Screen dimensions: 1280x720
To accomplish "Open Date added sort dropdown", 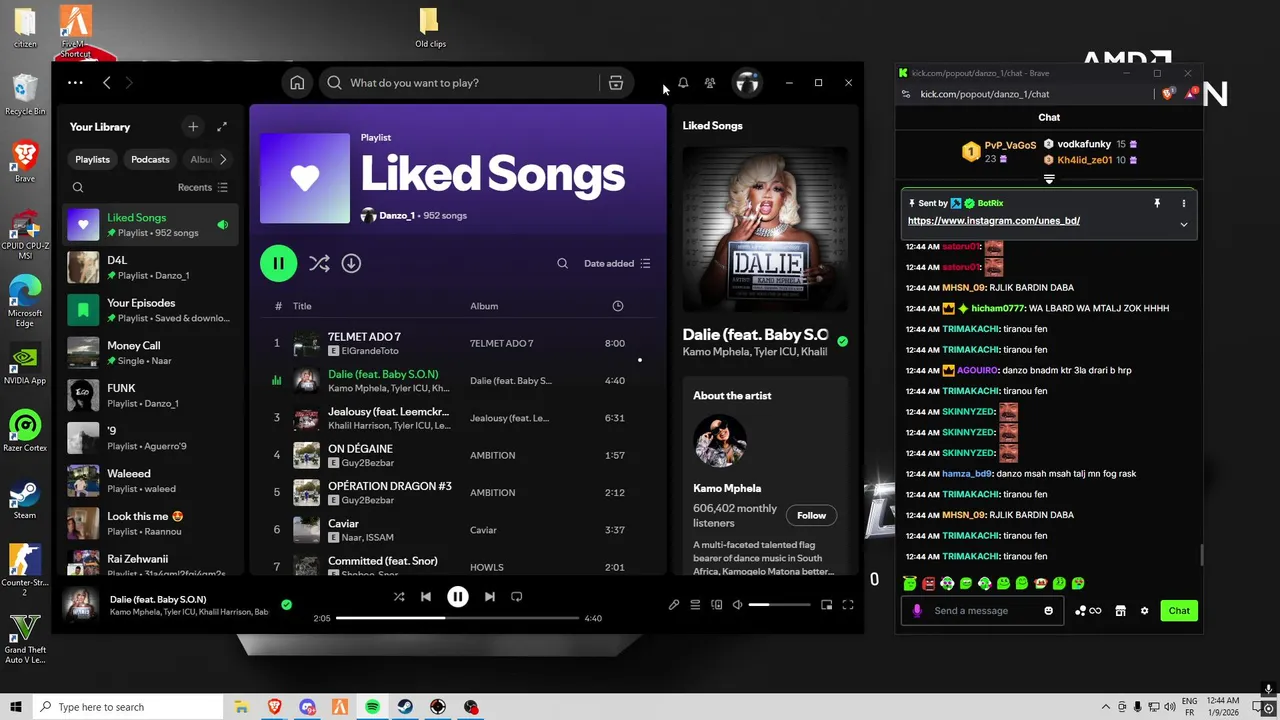I will 617,263.
